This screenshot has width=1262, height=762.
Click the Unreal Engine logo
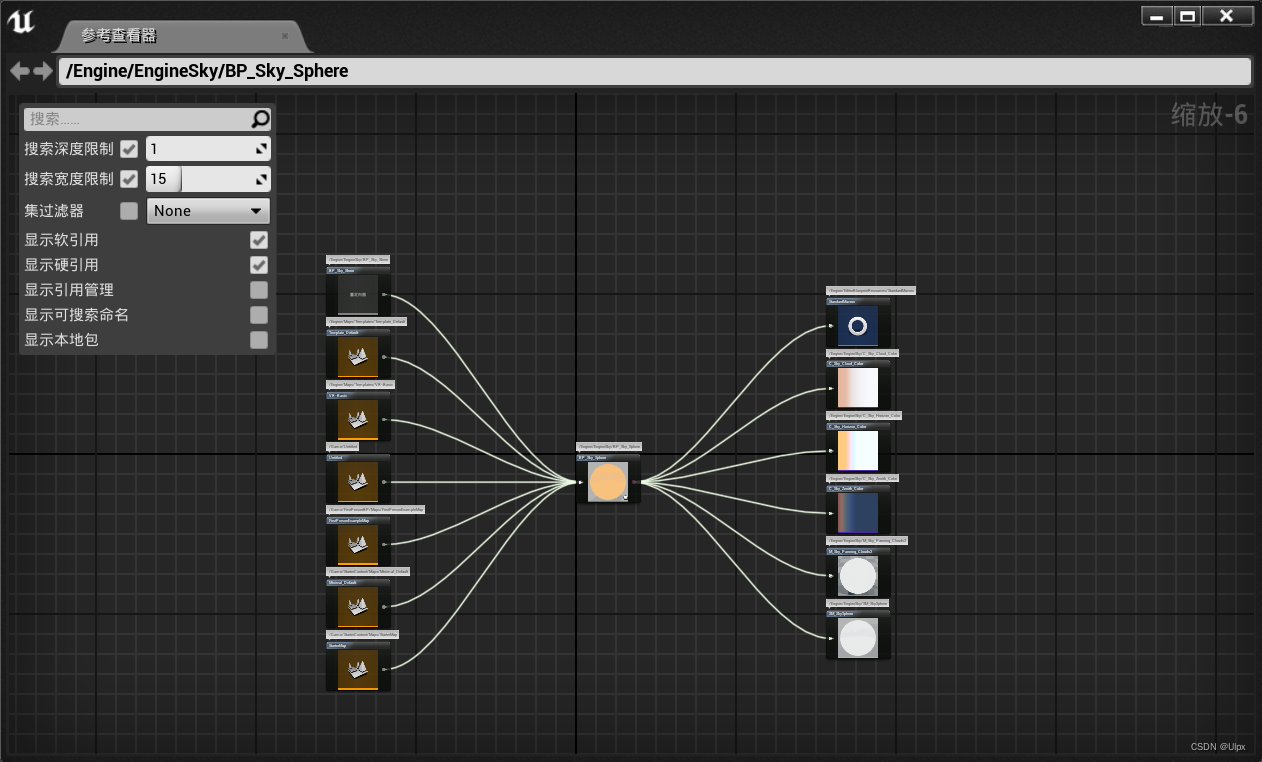click(21, 20)
